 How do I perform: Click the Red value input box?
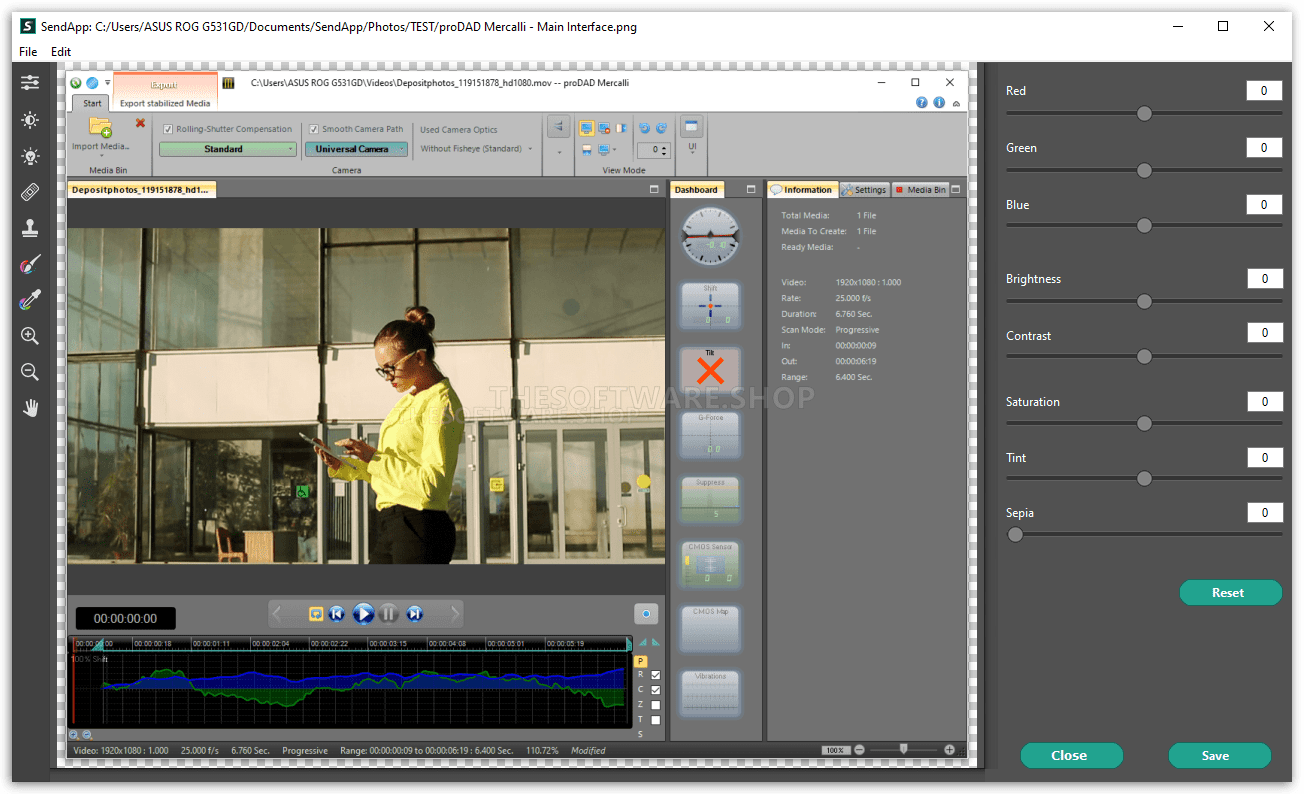pyautogui.click(x=1264, y=91)
